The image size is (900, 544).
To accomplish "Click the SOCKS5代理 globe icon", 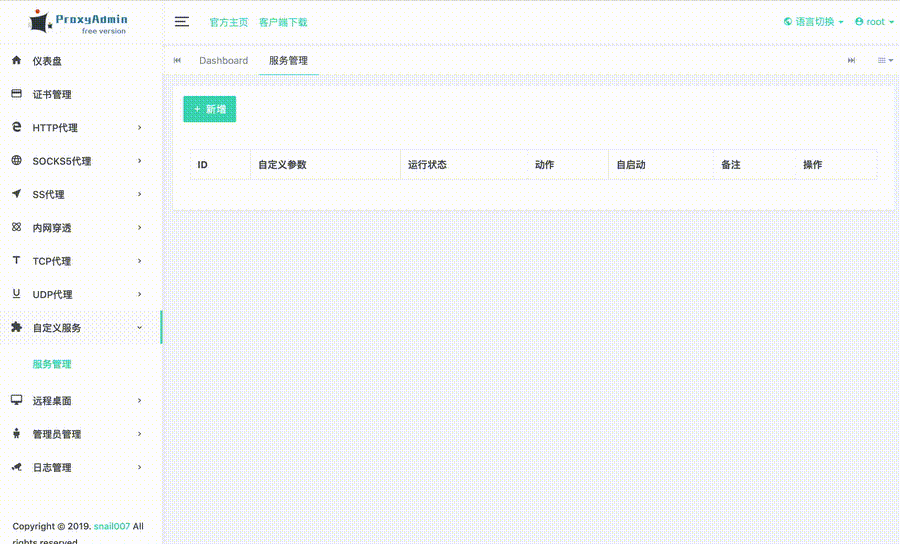I will 17,160.
